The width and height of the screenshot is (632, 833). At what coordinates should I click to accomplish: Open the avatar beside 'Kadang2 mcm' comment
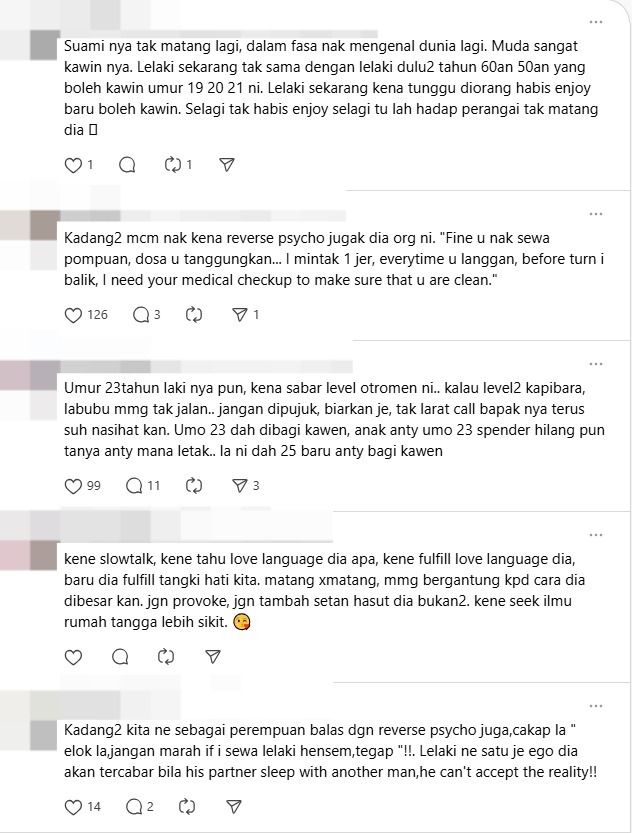(x=45, y=225)
